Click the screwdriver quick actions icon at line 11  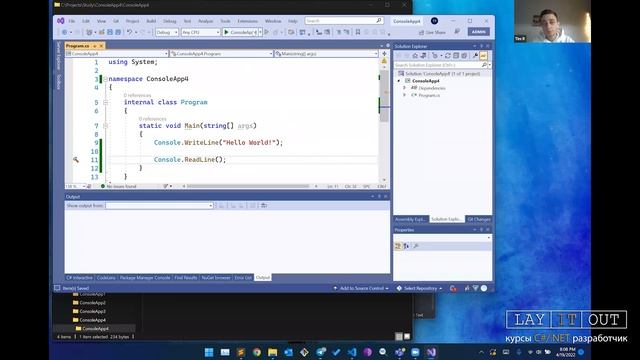[x=76, y=160]
